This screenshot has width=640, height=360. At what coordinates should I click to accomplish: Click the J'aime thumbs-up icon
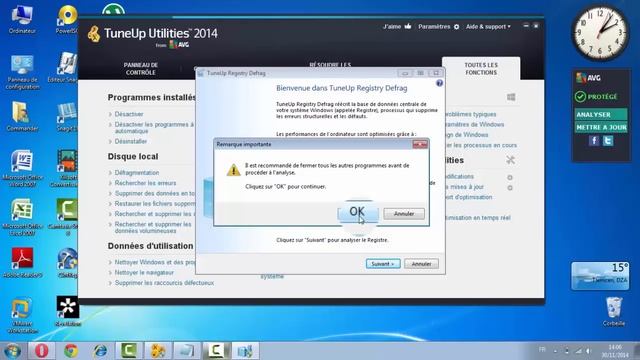408,26
